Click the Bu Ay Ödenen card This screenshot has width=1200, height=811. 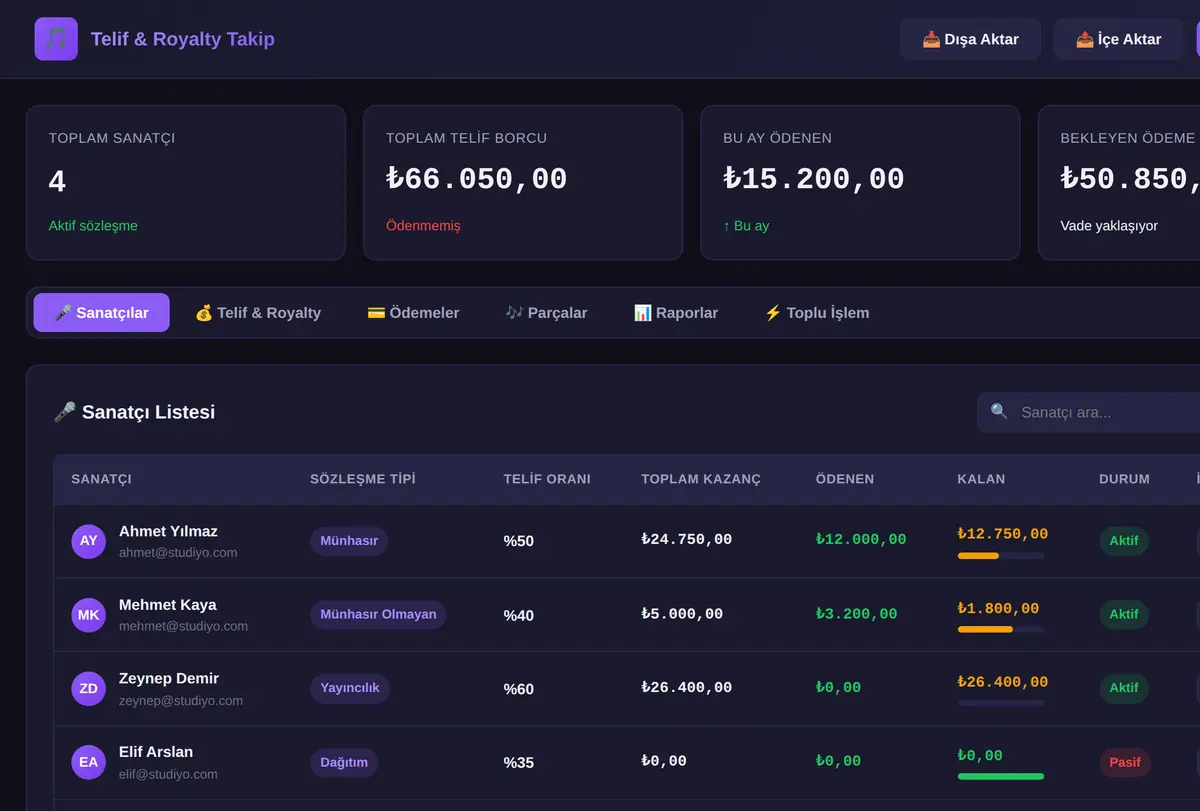pyautogui.click(x=860, y=183)
